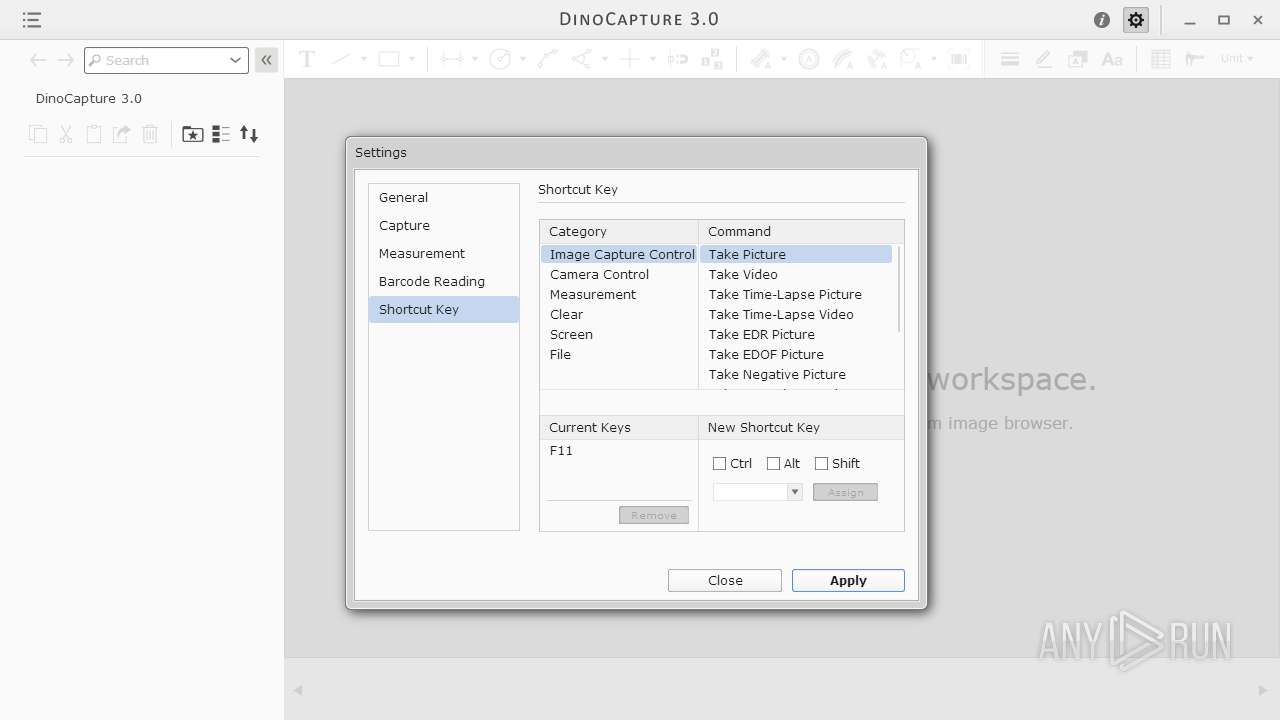Click the Cut scissors icon
This screenshot has width=1280, height=720.
coord(66,134)
